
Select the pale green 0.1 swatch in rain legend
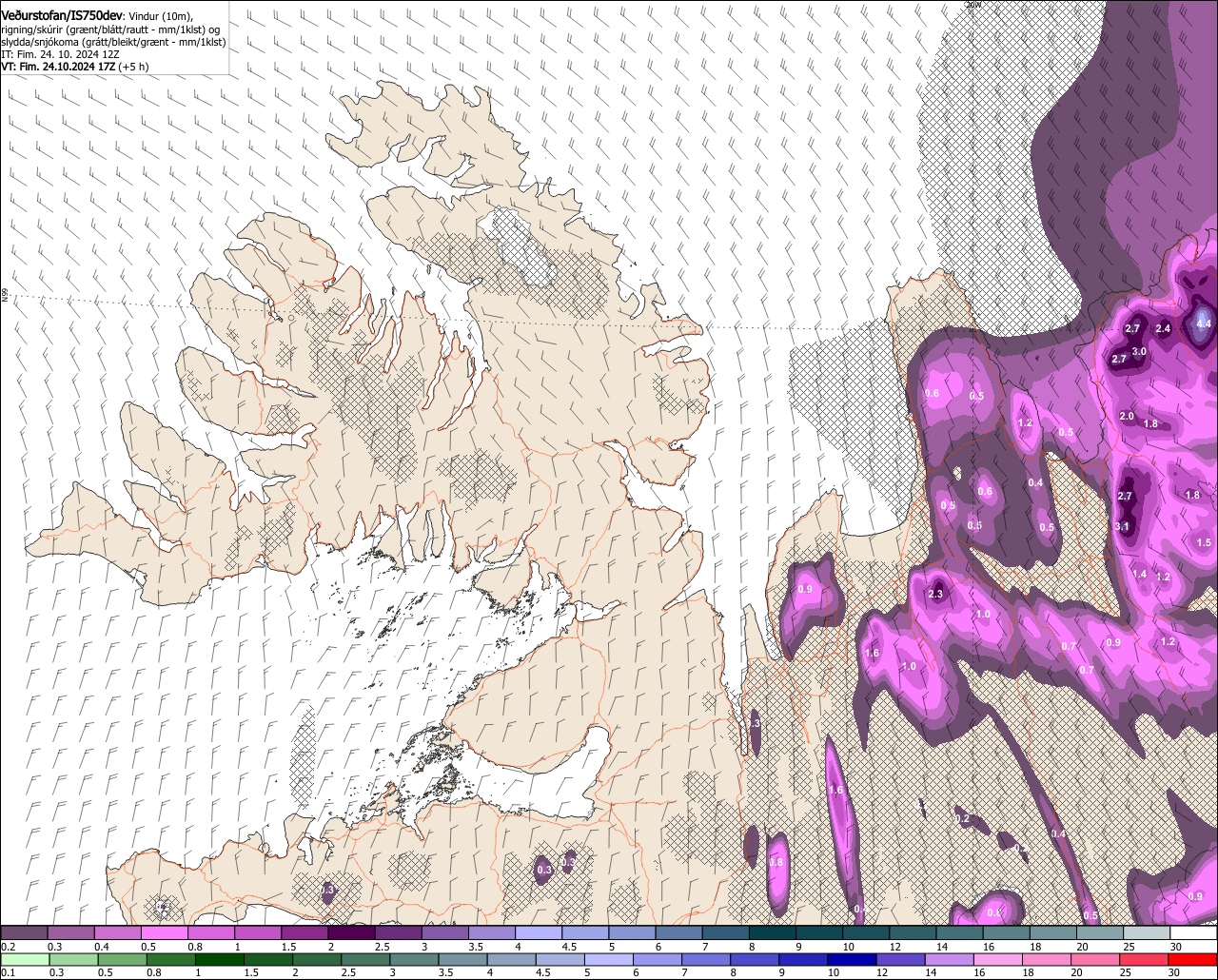tap(24, 959)
